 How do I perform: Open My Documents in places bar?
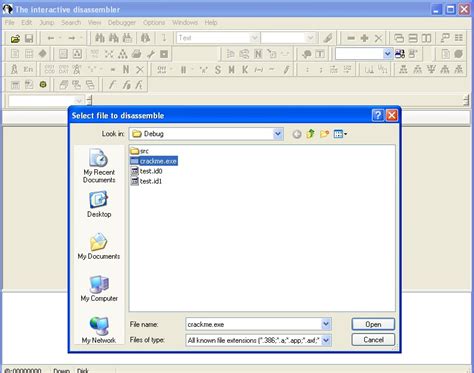[x=99, y=246]
